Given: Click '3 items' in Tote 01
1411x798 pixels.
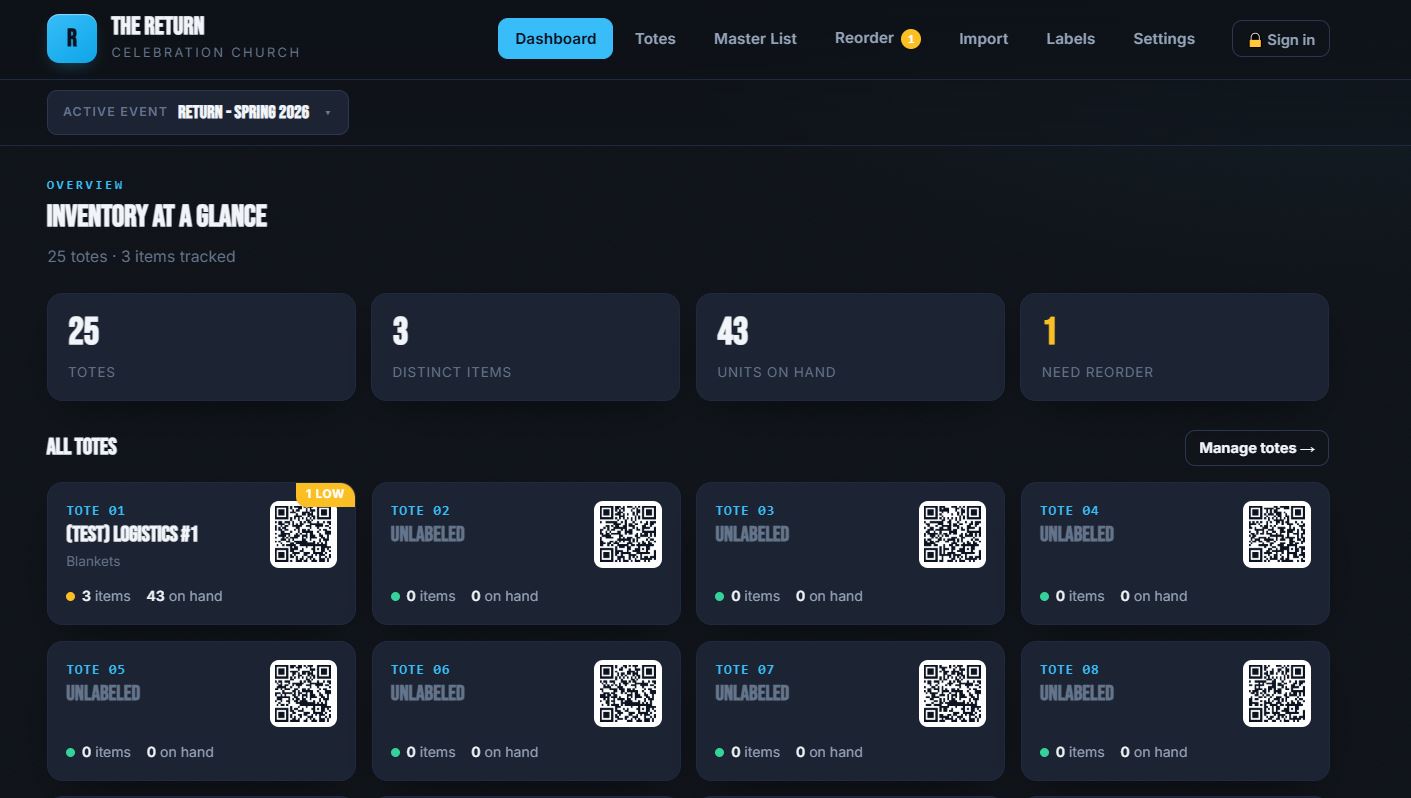Looking at the screenshot, I should 106,596.
